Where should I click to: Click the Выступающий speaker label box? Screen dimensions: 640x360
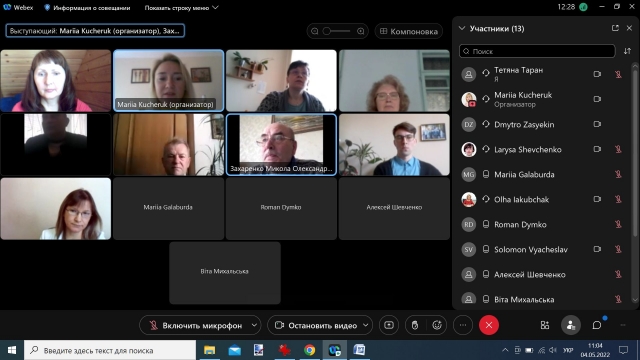(x=95, y=31)
